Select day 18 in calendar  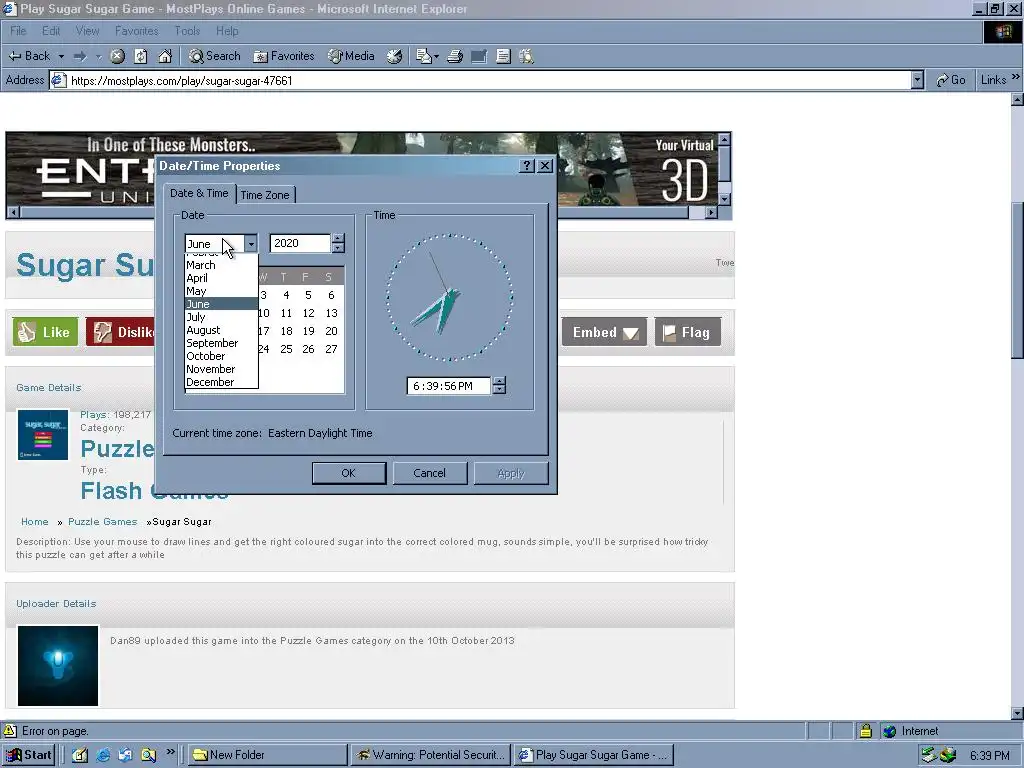pyautogui.click(x=286, y=331)
